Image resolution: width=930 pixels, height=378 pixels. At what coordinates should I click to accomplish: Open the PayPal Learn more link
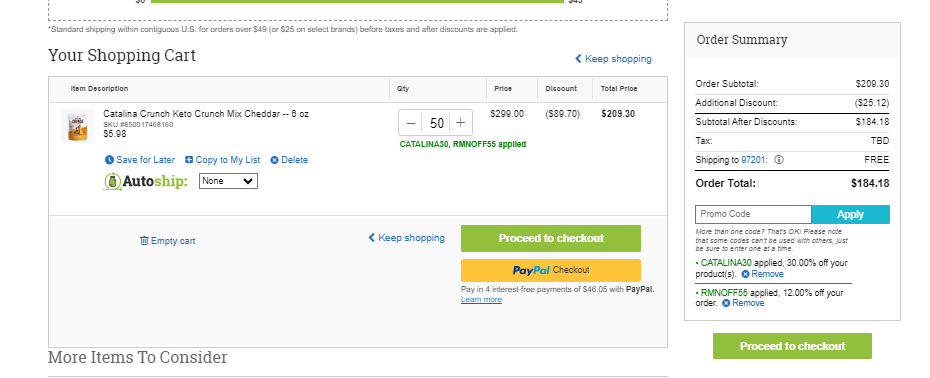pos(481,300)
